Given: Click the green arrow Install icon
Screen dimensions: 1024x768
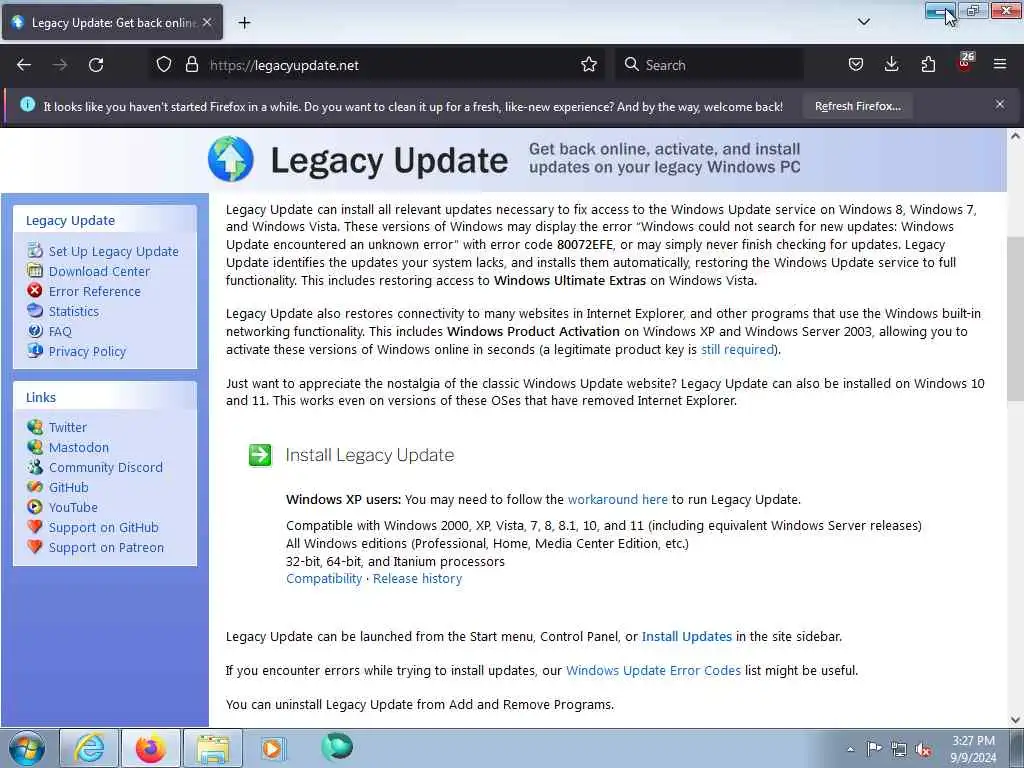Looking at the screenshot, I should [x=260, y=455].
